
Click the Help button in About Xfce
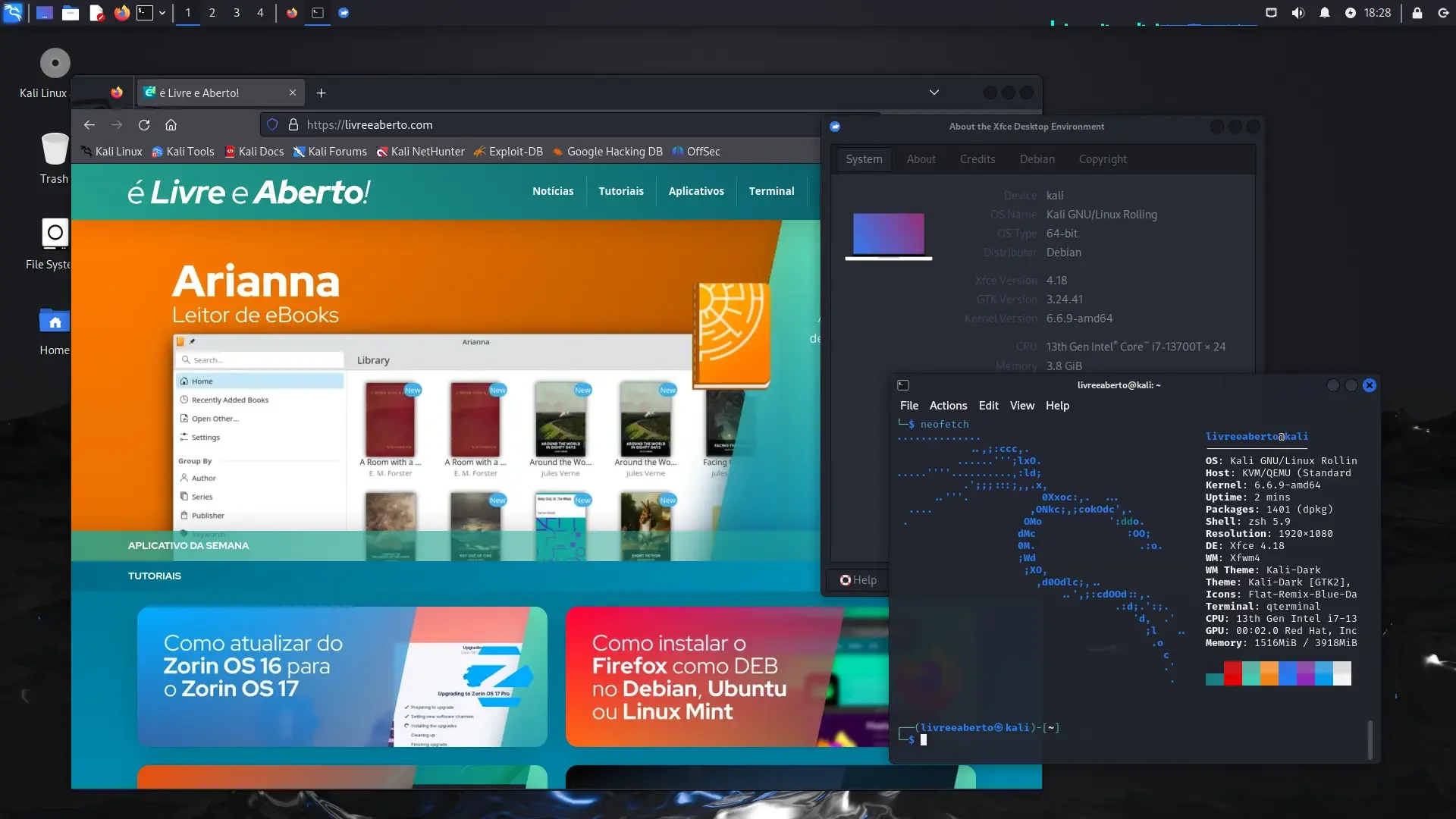click(858, 580)
